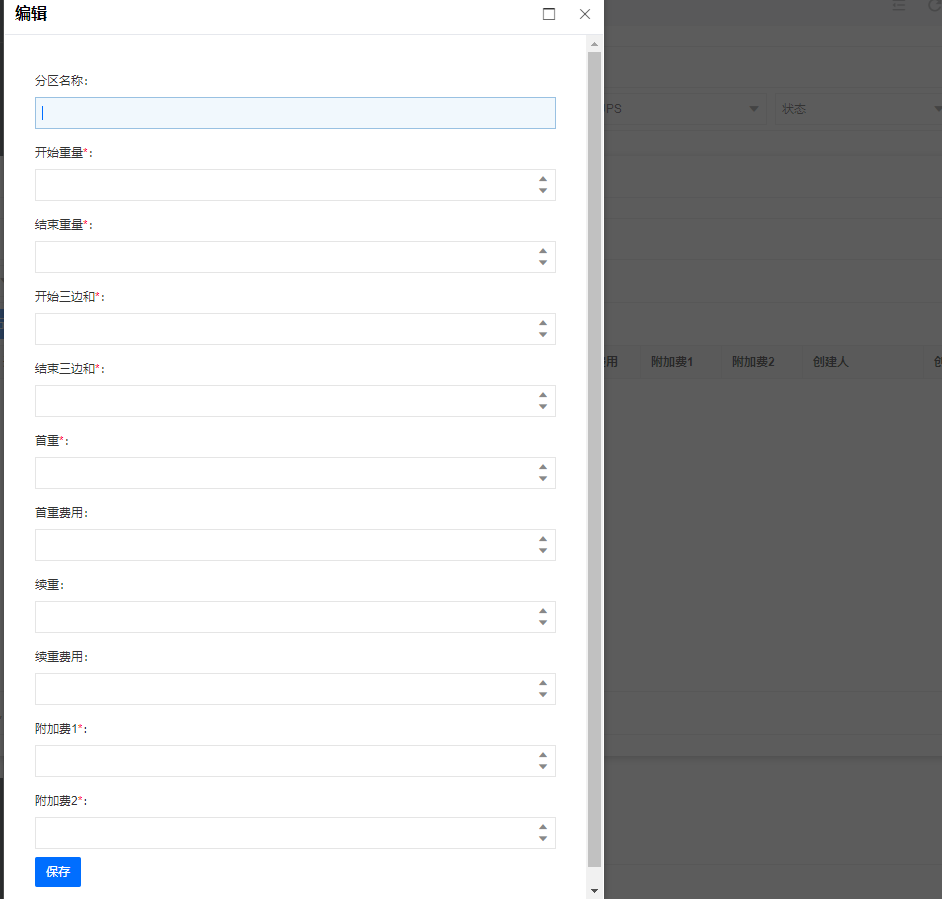Screen dimensions: 942x899
Task: Decrease 结束重量 with down arrow
Action: (x=543, y=263)
